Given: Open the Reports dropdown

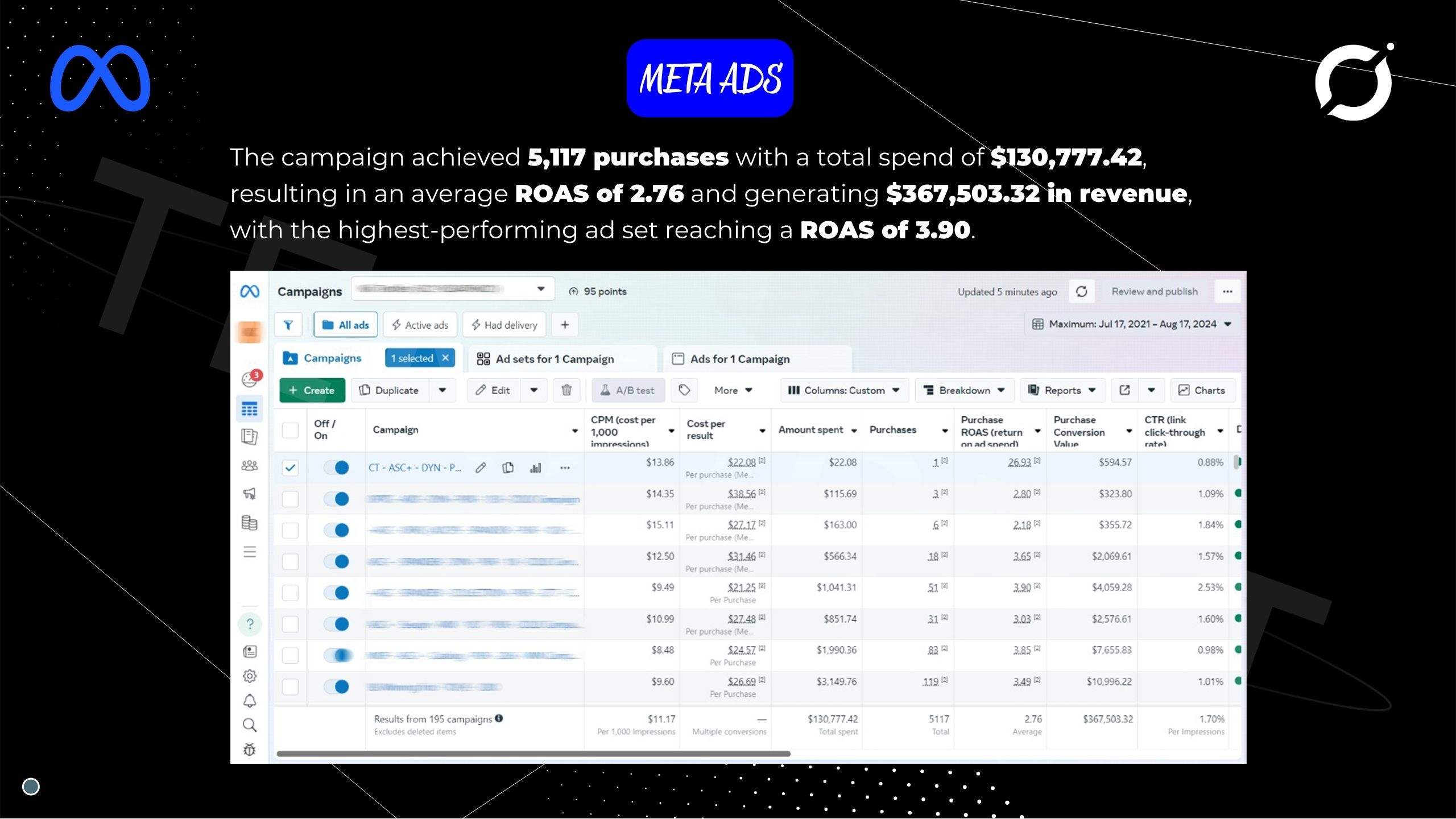Looking at the screenshot, I should pos(1062,390).
